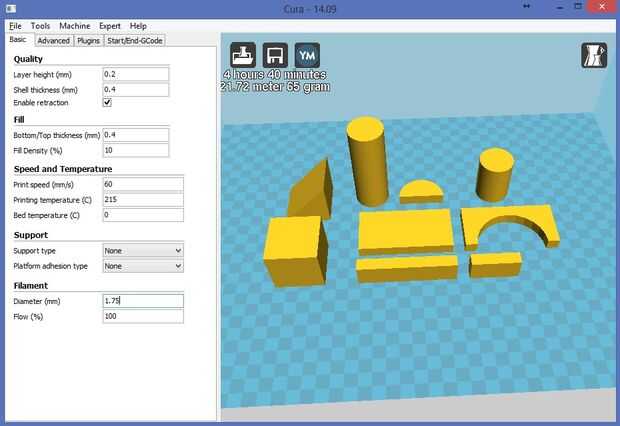Select the tall cylinder model
Image resolution: width=620 pixels, height=426 pixels.
tap(367, 162)
